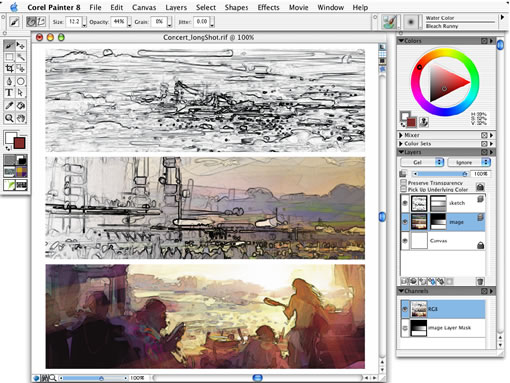Open the Gel composite method dropdown
Image resolution: width=510 pixels, height=383 pixels.
(x=422, y=162)
